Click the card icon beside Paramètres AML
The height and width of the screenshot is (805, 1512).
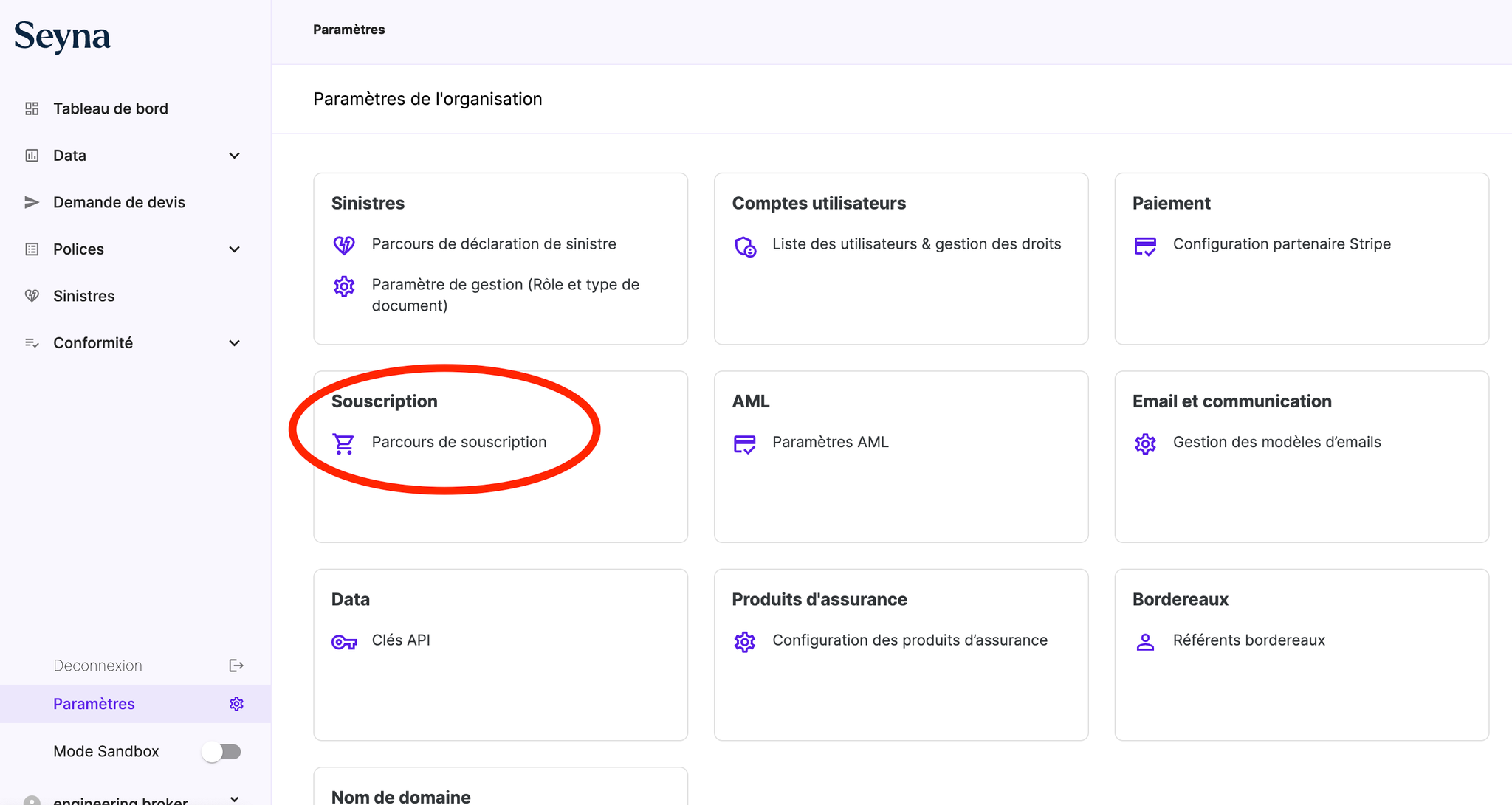click(x=744, y=443)
